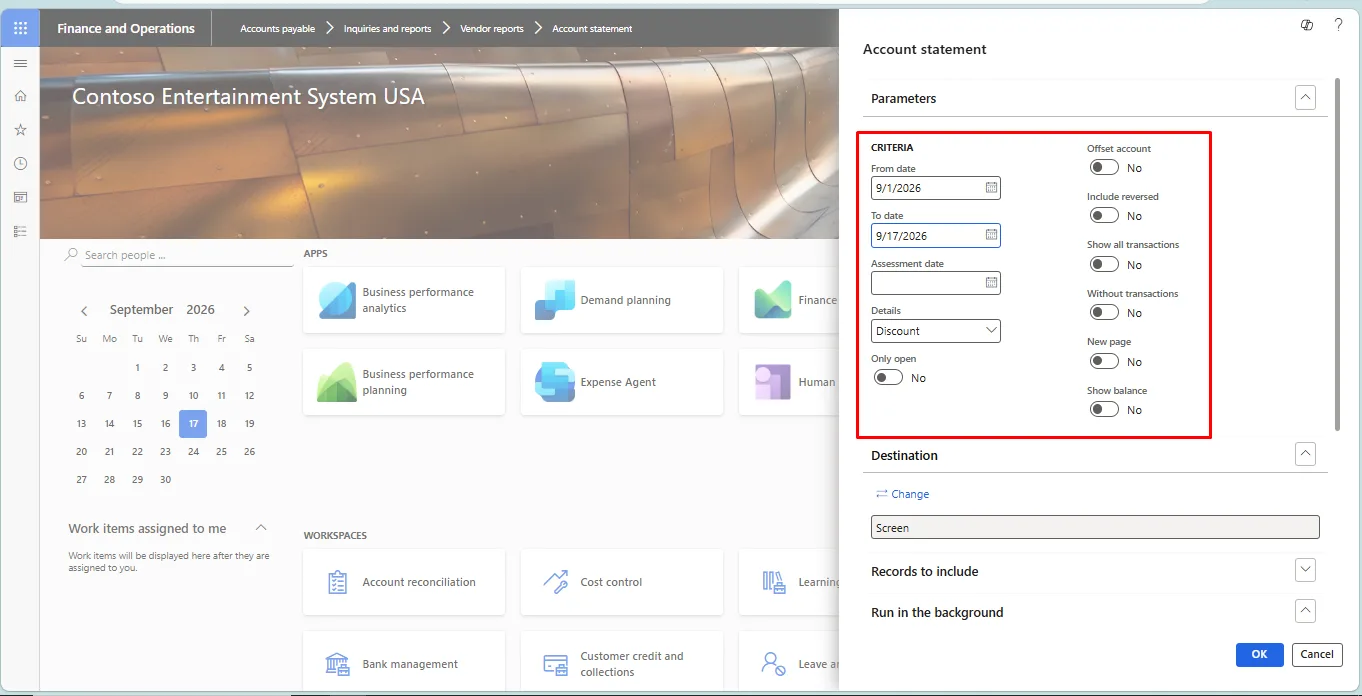Viewport: 1362px width, 696px height.
Task: Click Account statement breadcrumb
Action: tap(592, 29)
